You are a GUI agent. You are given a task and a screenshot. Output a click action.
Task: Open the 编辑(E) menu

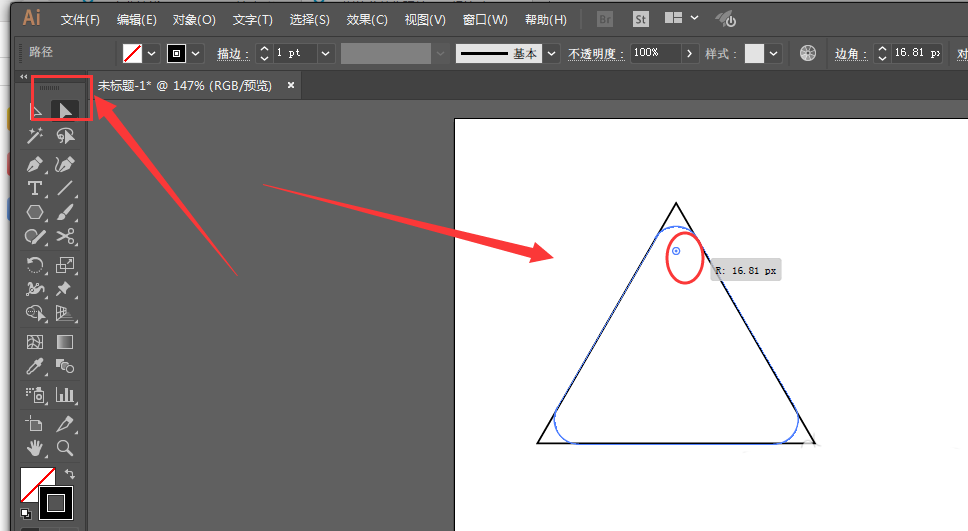point(136,20)
